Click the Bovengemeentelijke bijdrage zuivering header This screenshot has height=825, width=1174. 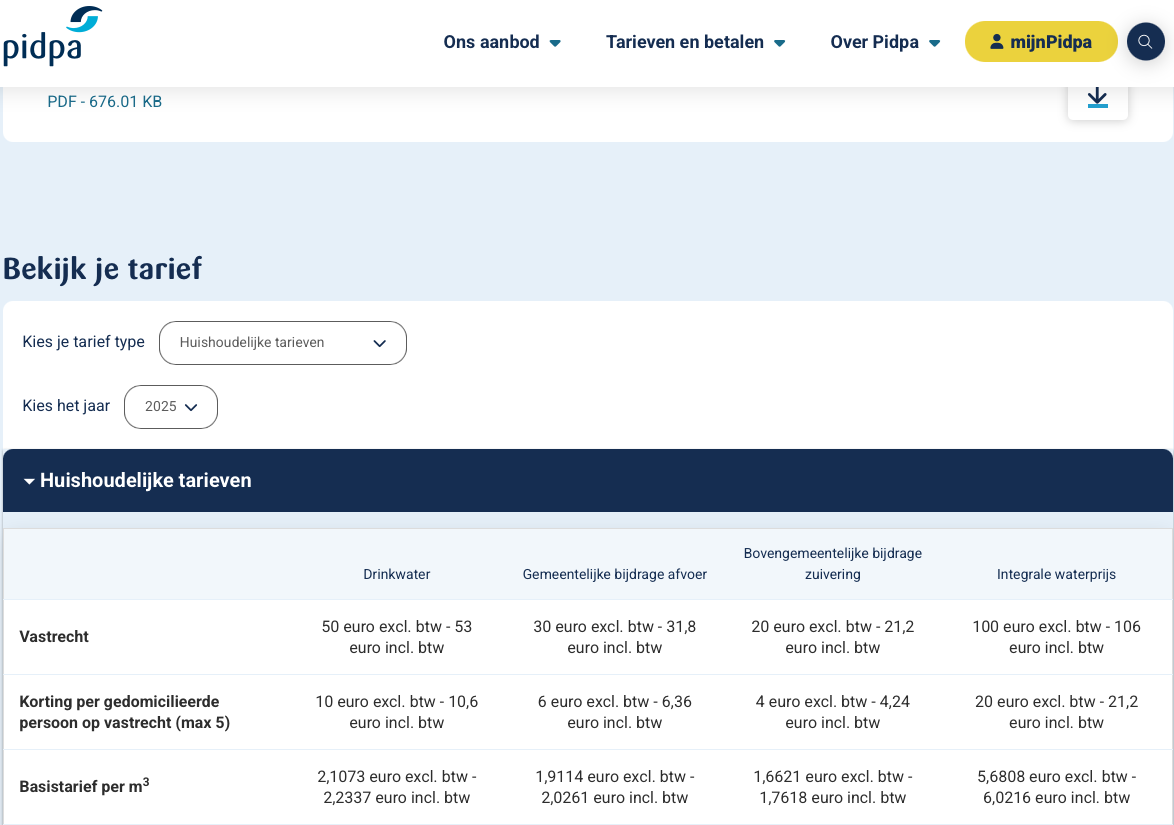[832, 563]
